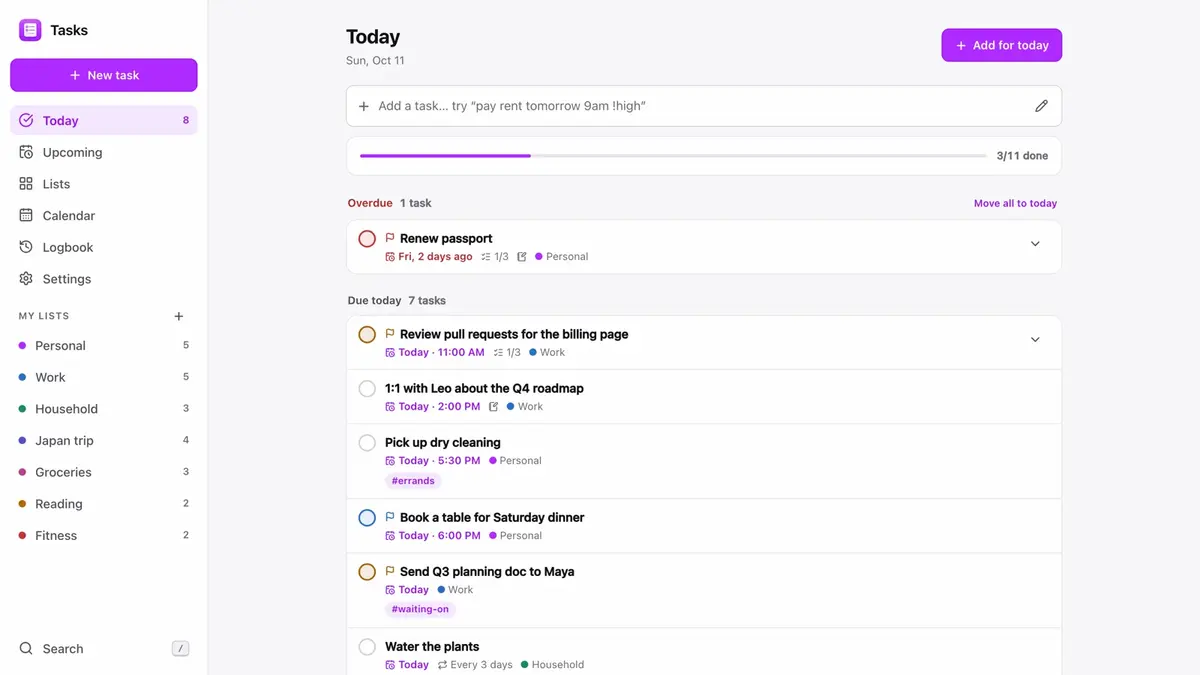Click the repeat icon beside Every 3 days
This screenshot has width=1200, height=675.
442,665
